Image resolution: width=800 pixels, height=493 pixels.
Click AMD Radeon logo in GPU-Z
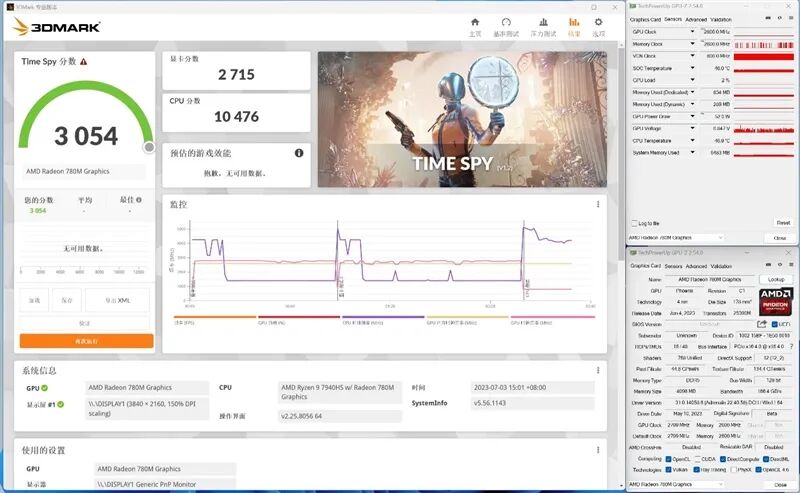pyautogui.click(x=776, y=301)
